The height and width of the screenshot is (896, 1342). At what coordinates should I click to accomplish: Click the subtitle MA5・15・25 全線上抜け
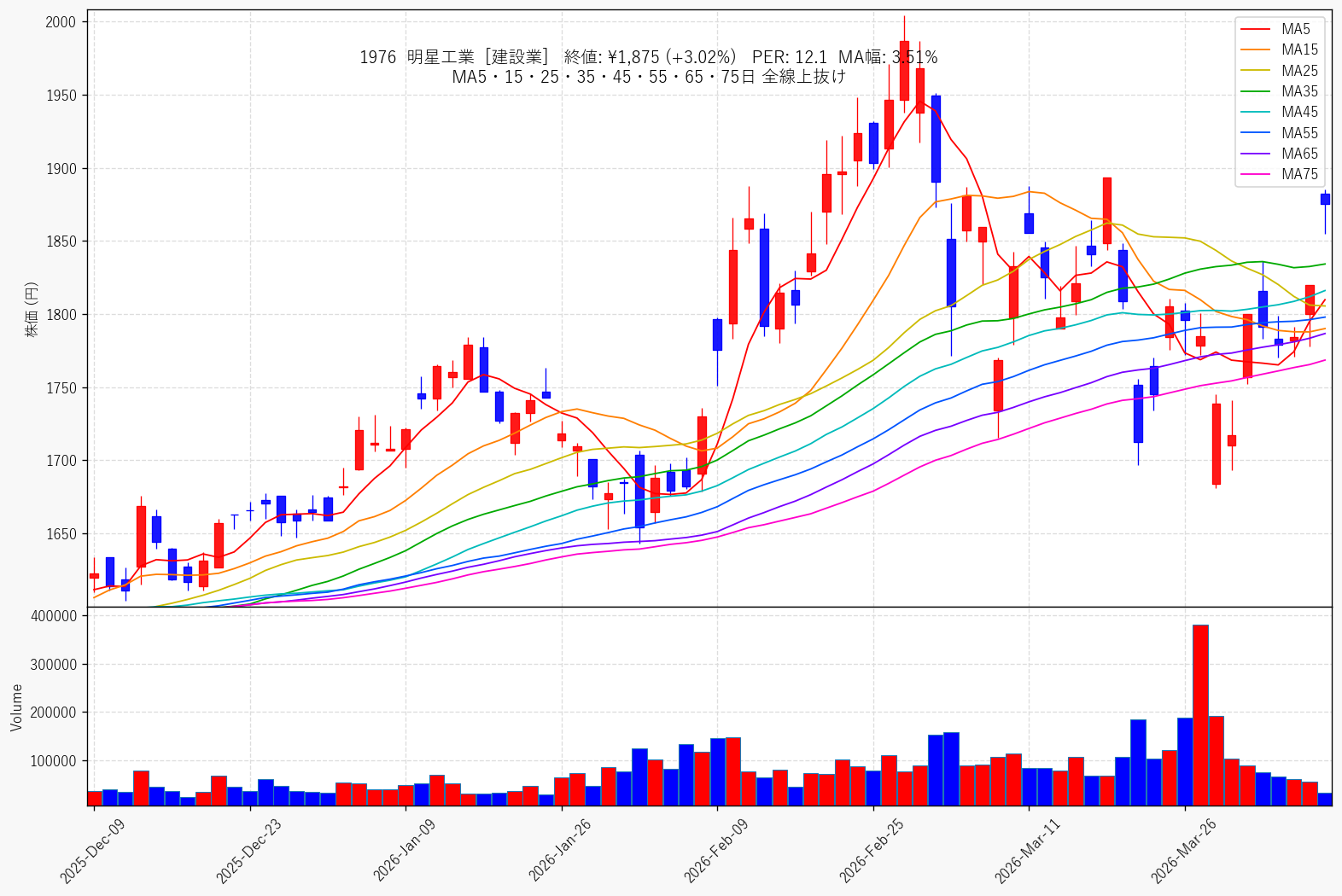649,77
